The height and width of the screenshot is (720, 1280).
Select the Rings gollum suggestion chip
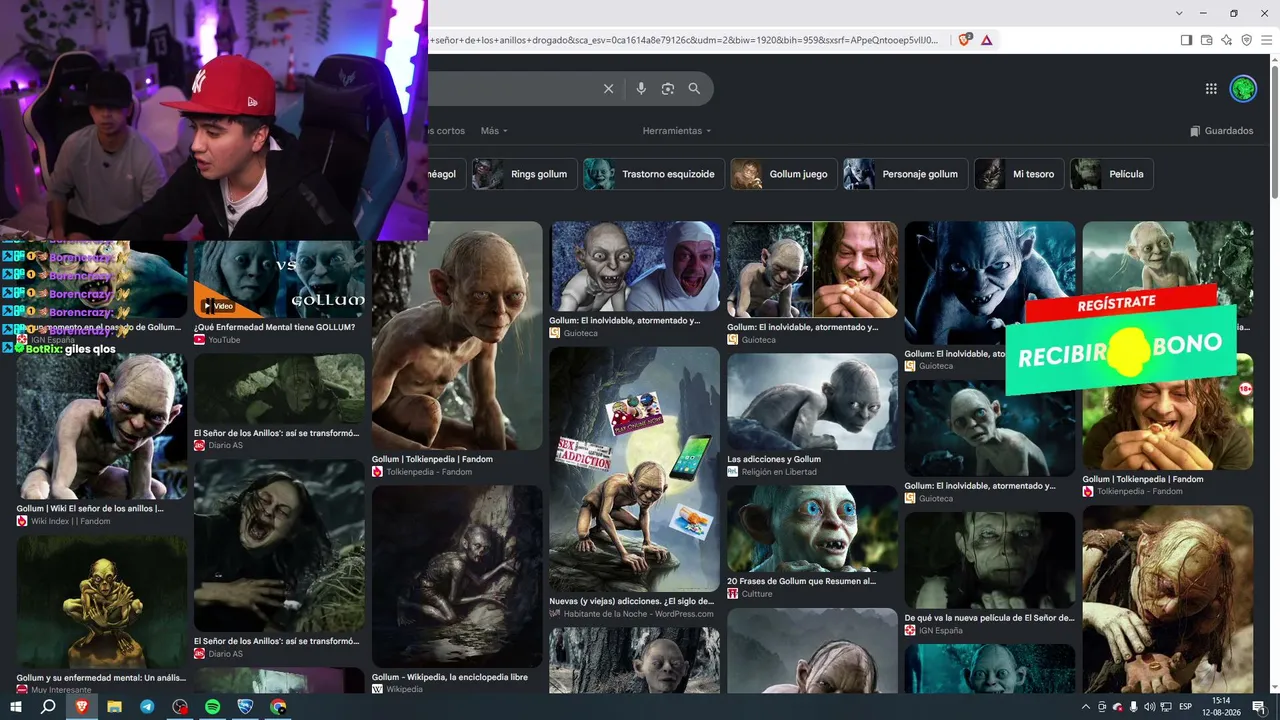(x=526, y=174)
